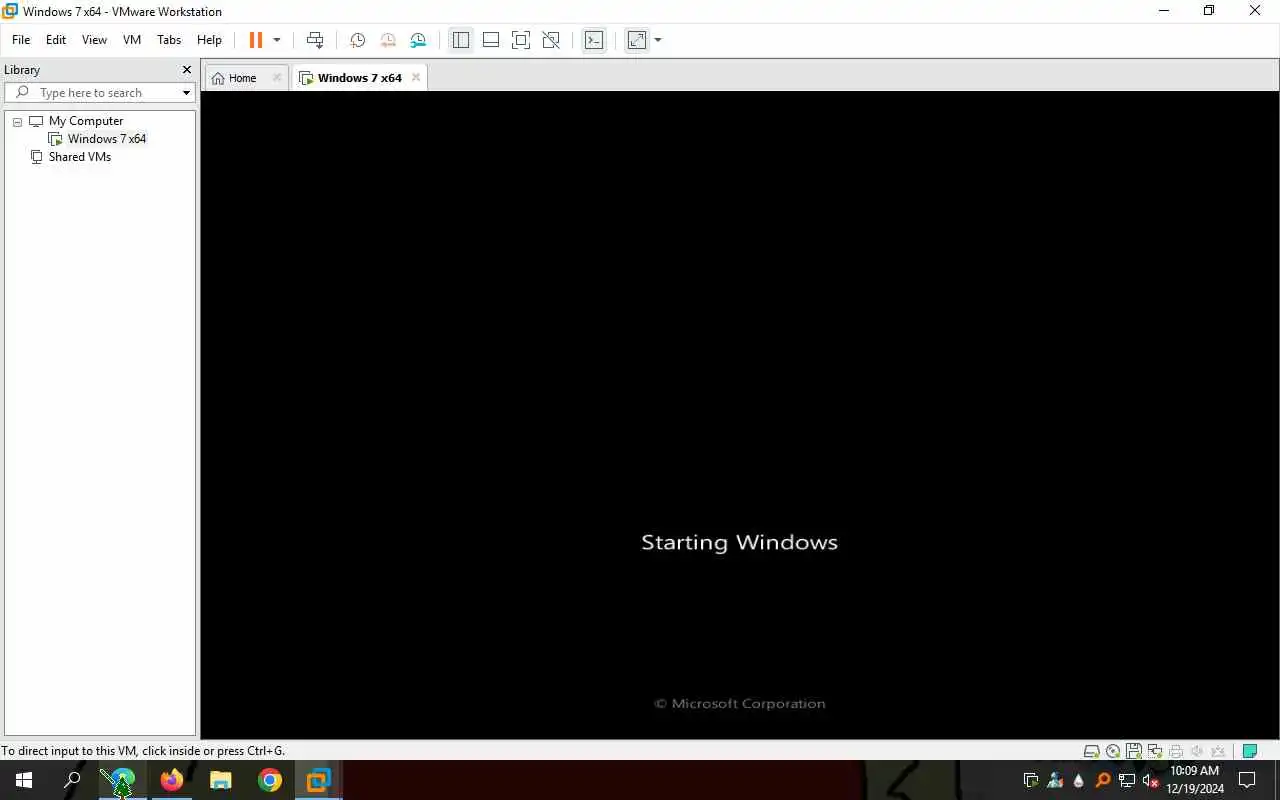Click inside the VM Starting Windows display
This screenshot has width=1280, height=800.
[x=739, y=415]
